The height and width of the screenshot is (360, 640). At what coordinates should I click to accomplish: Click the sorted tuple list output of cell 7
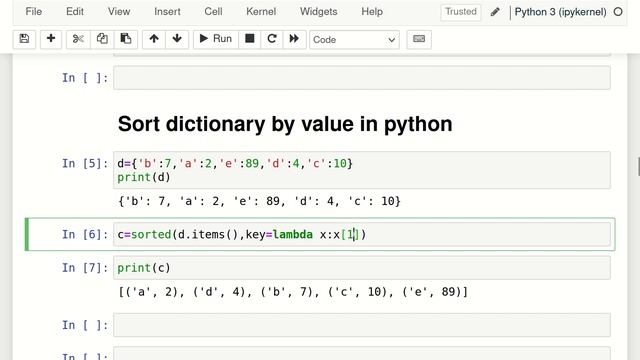(293, 292)
